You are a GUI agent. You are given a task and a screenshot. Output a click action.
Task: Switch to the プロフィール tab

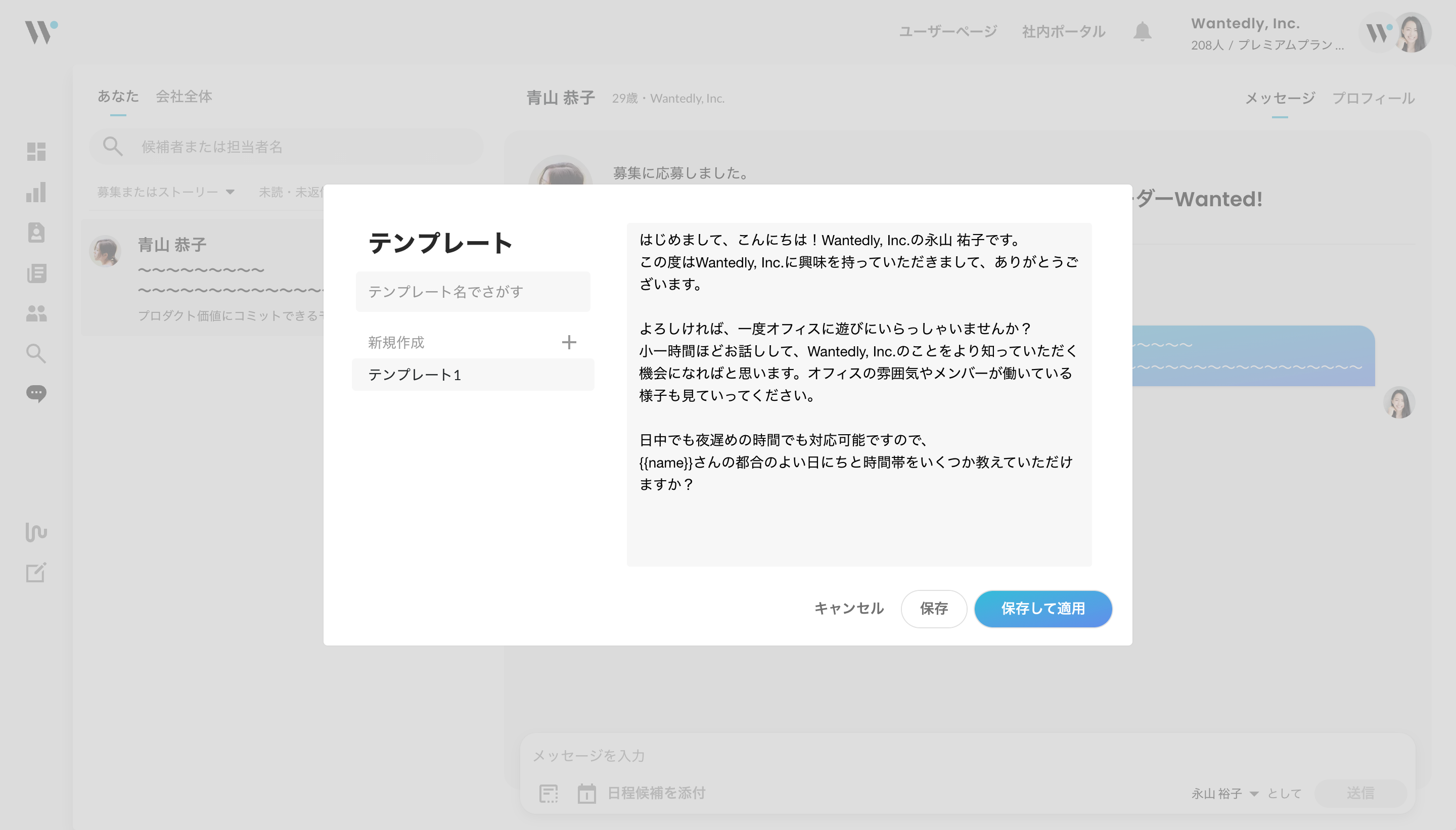[x=1373, y=98]
